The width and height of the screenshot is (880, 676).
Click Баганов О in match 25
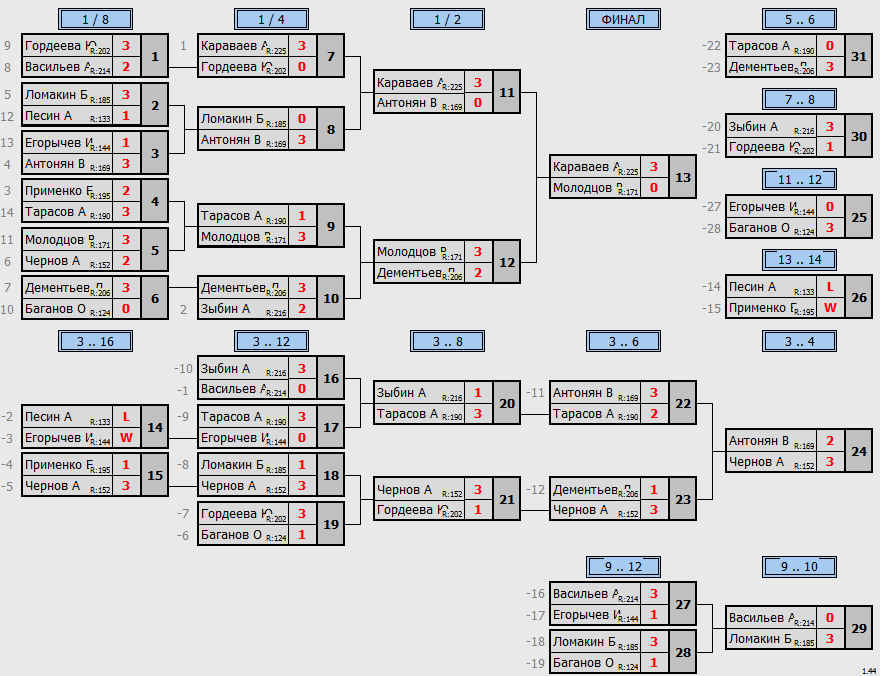tap(759, 228)
